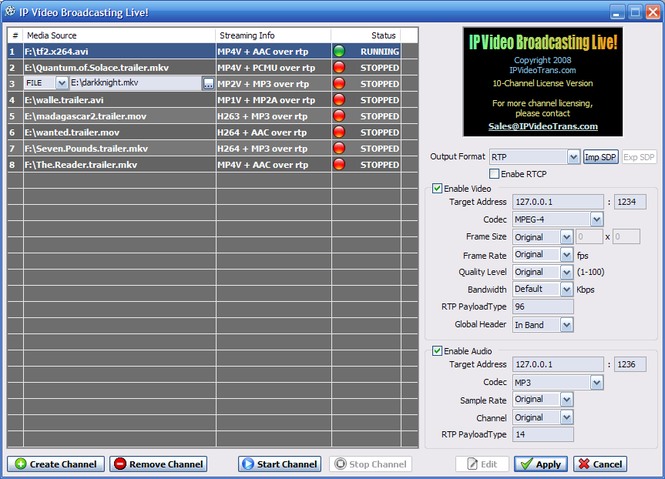This screenshot has height=479, width=665.
Task: Toggle the Enable Audio checkbox
Action: (437, 351)
